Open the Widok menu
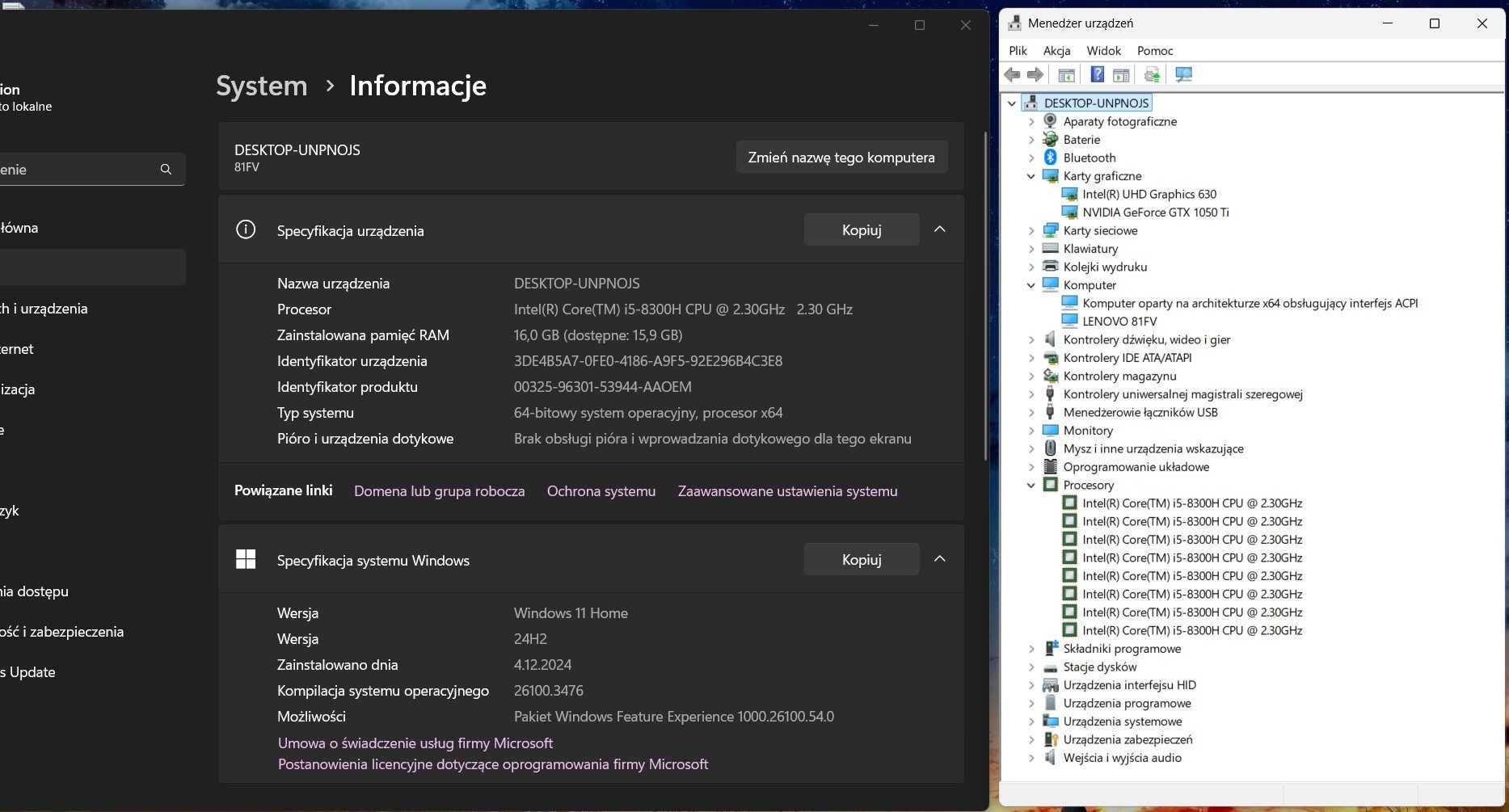The width and height of the screenshot is (1509, 812). click(1103, 50)
